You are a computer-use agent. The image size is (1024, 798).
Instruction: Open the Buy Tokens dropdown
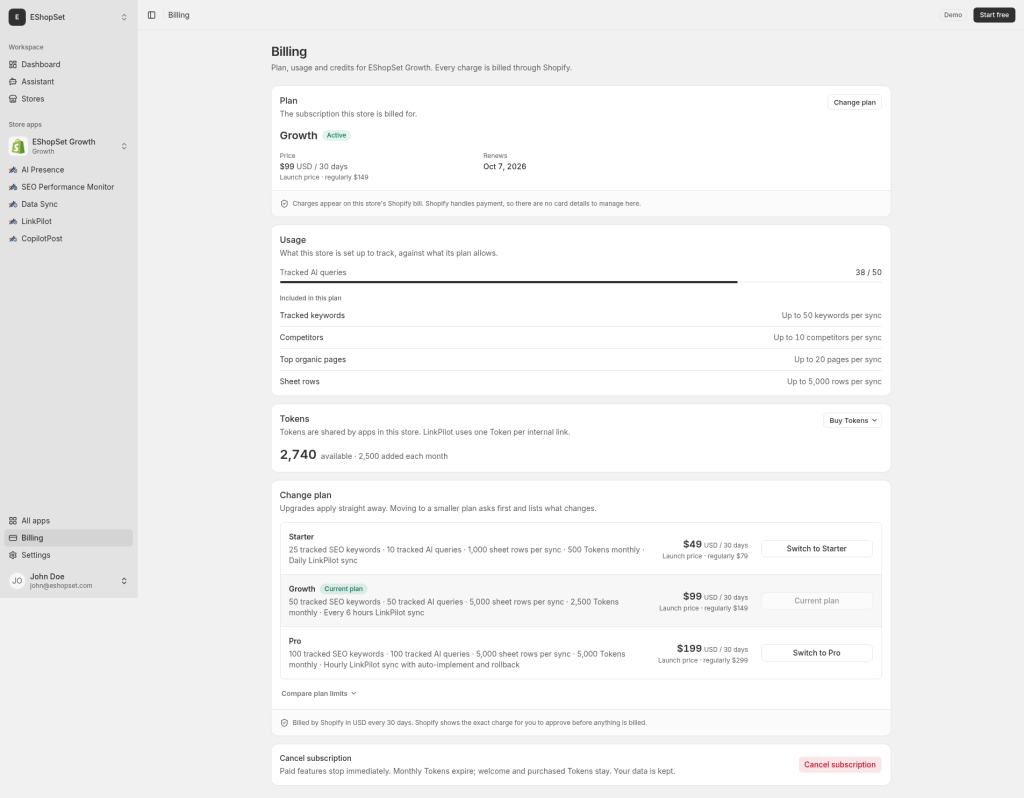point(852,421)
